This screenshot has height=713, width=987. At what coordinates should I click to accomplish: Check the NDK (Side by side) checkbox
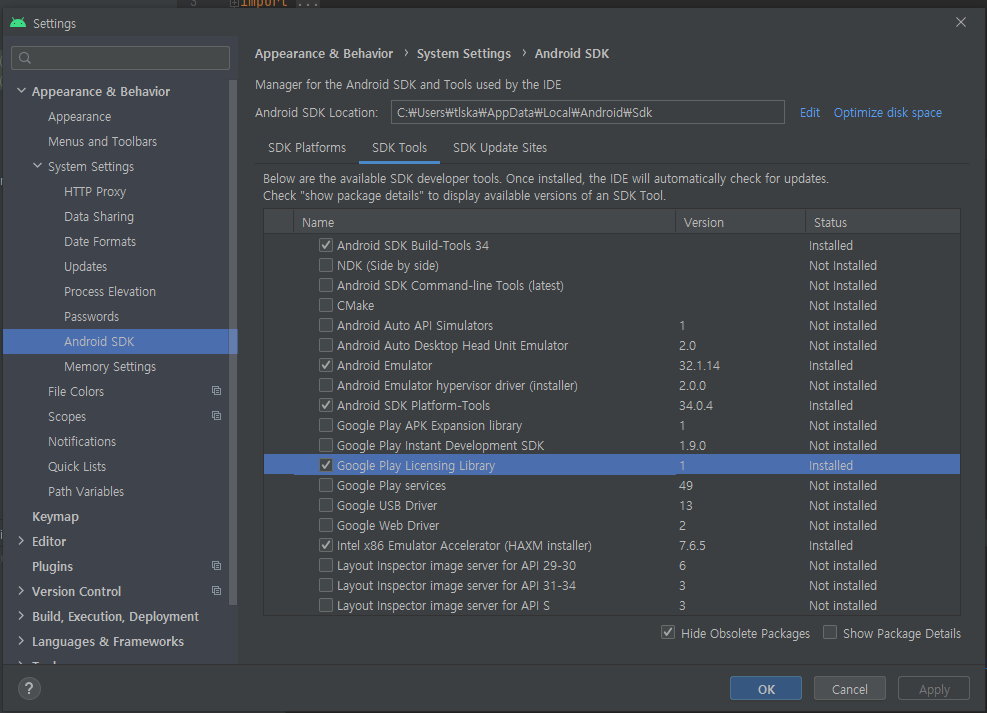(326, 265)
